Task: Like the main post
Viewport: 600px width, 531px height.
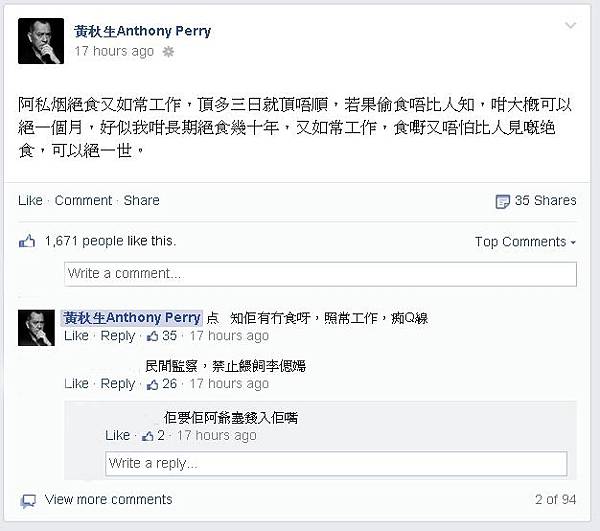Action: (x=30, y=200)
